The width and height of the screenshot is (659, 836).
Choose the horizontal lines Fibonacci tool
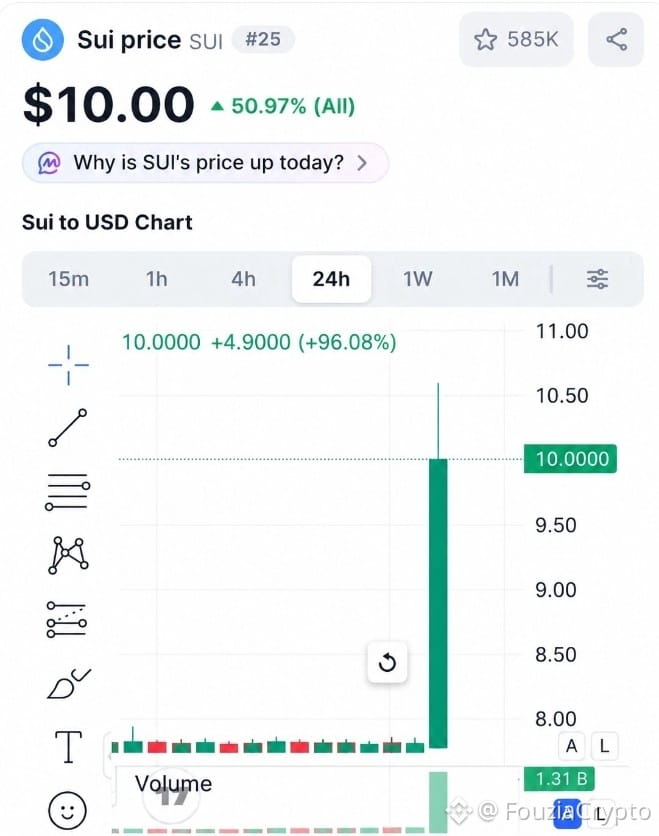(x=68, y=492)
